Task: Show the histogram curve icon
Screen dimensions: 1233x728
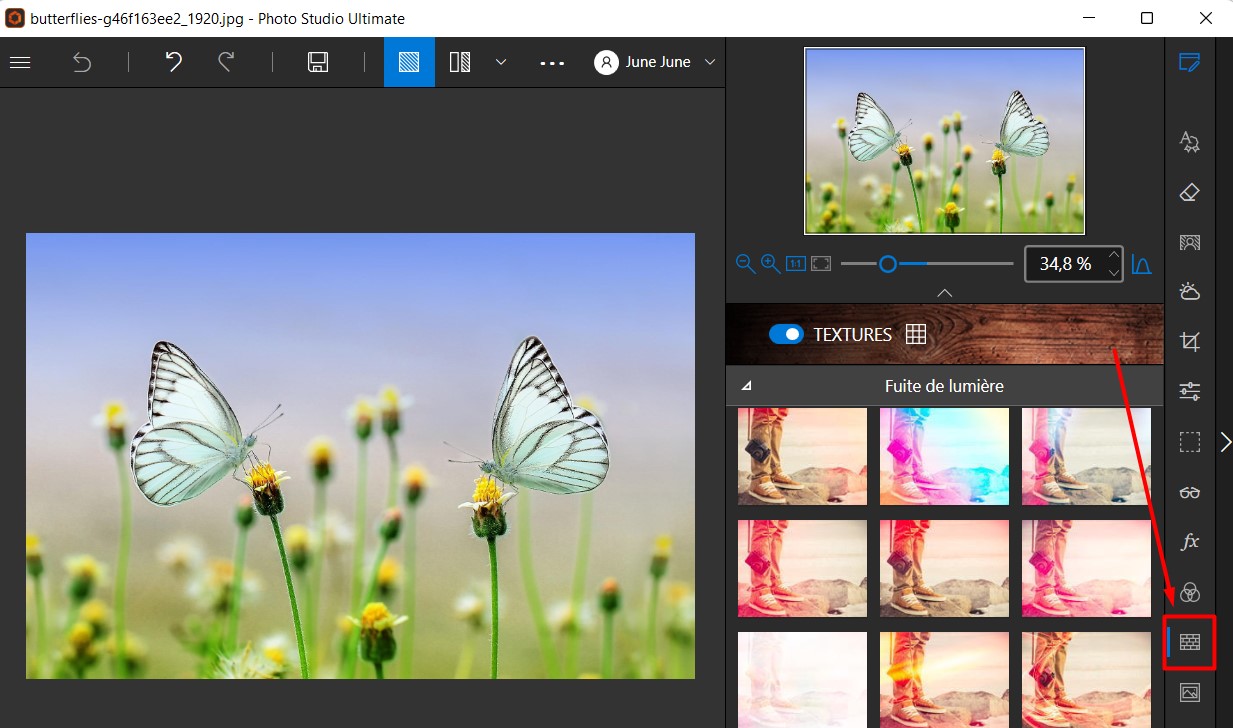Action: click(1141, 264)
